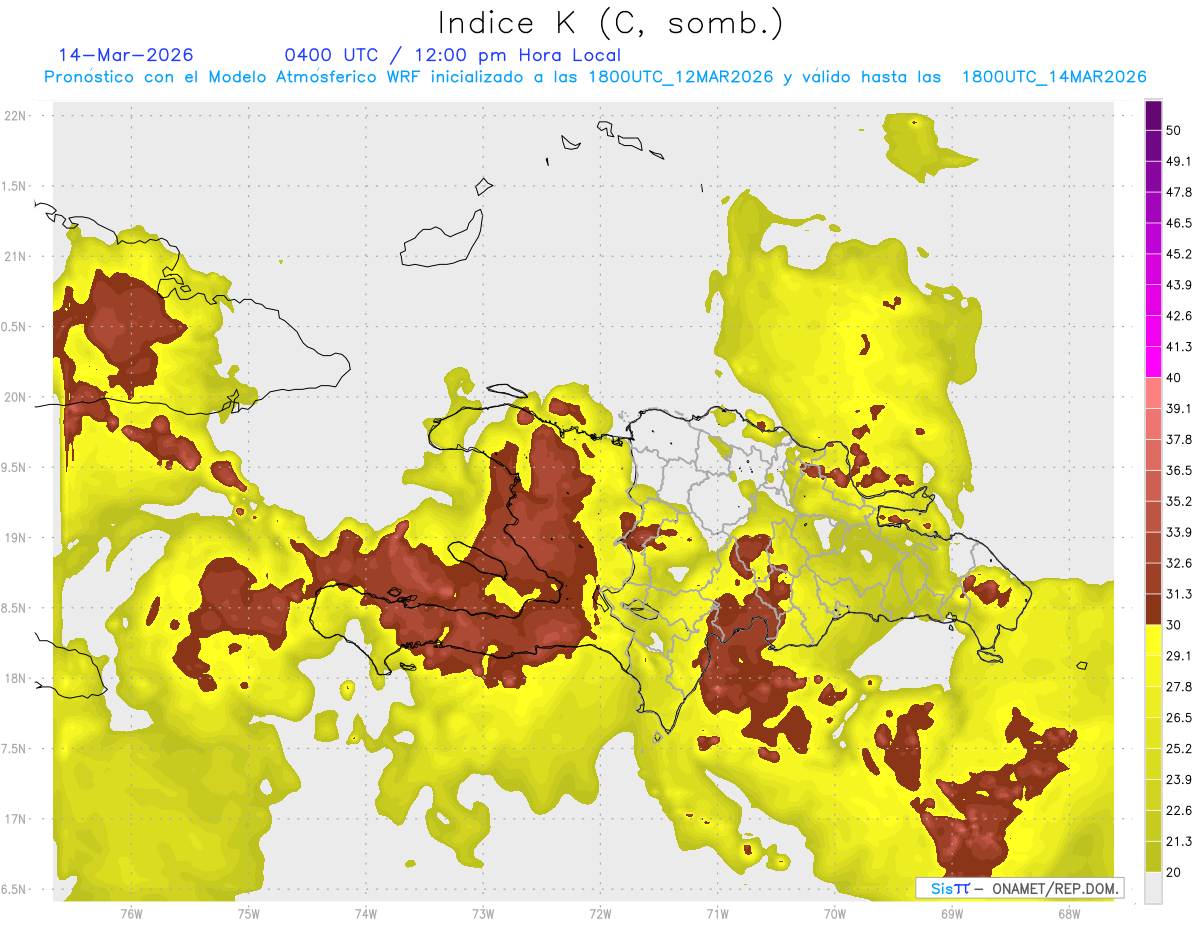
Task: Click the '22N' latitude label
Action: click(x=16, y=116)
